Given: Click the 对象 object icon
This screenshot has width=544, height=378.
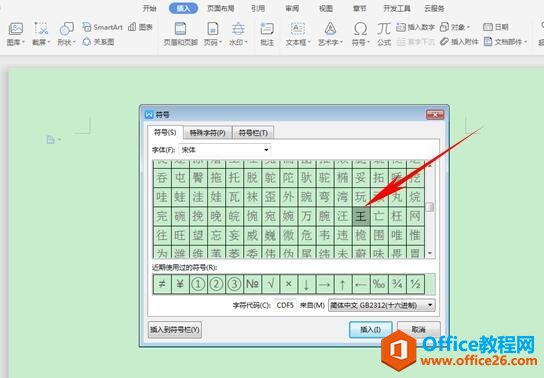Looking at the screenshot, I should pos(444,27).
